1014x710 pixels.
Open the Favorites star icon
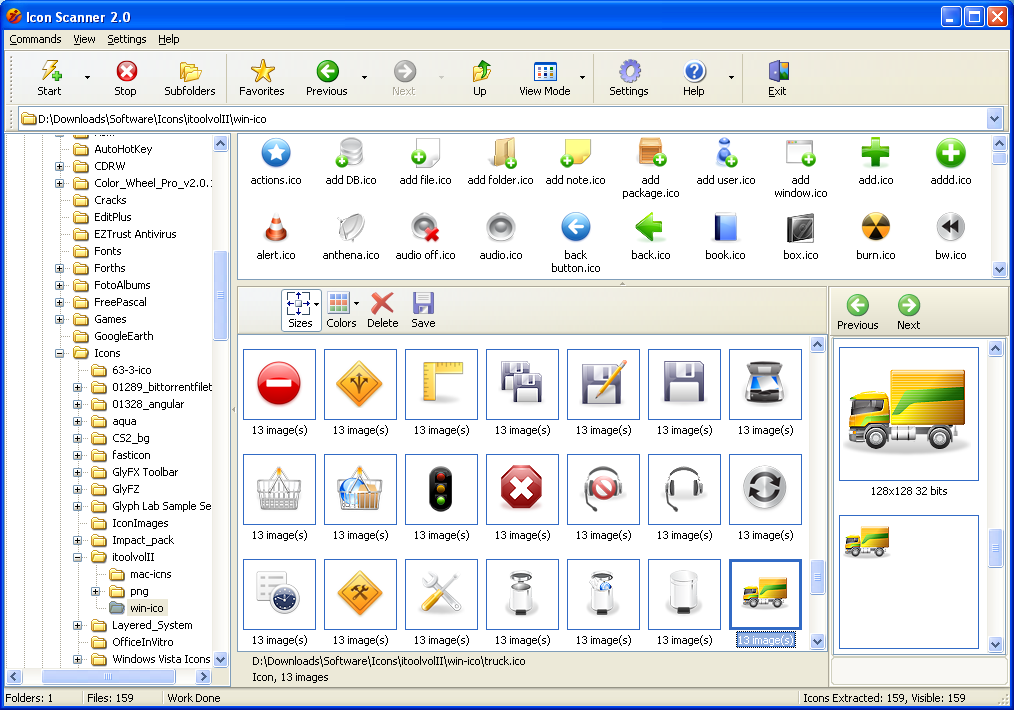click(262, 73)
